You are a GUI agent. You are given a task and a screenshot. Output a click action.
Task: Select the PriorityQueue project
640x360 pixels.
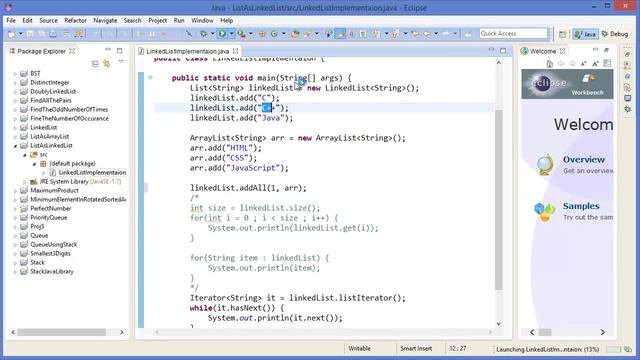pyautogui.click(x=49, y=218)
